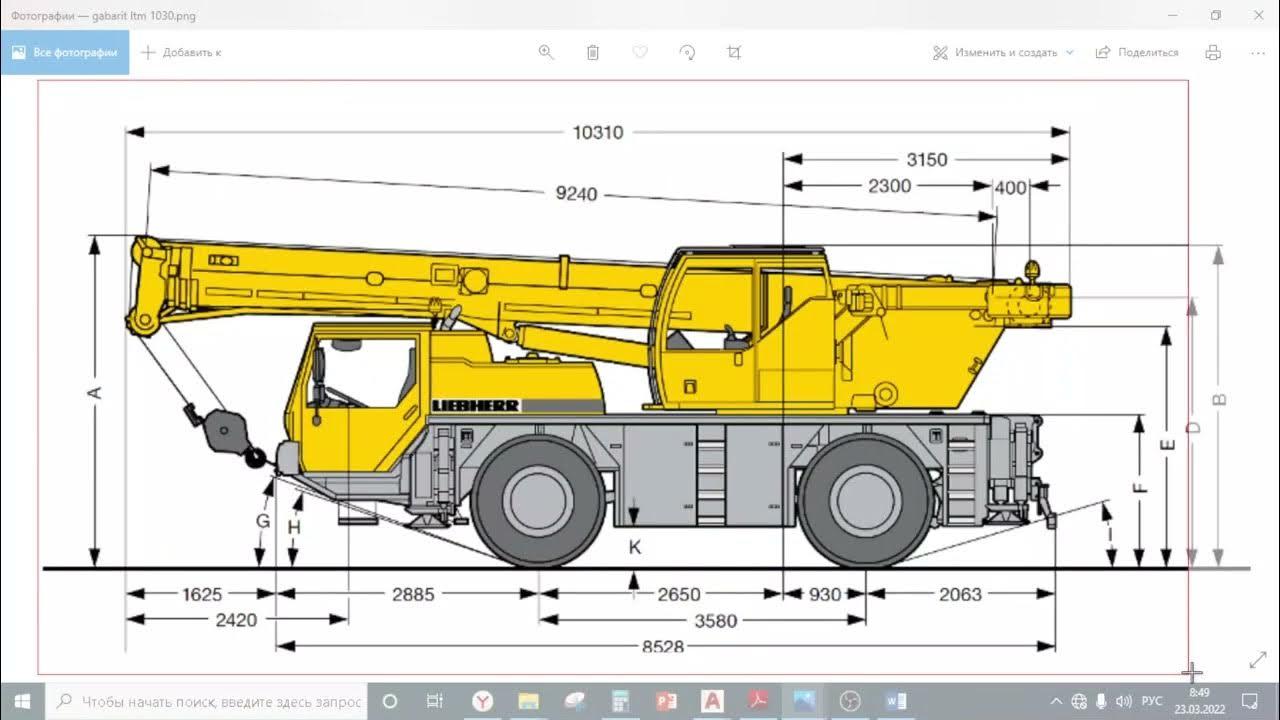Go to "Все фотографии" collection
Image resolution: width=1280 pixels, height=720 pixels.
click(65, 52)
